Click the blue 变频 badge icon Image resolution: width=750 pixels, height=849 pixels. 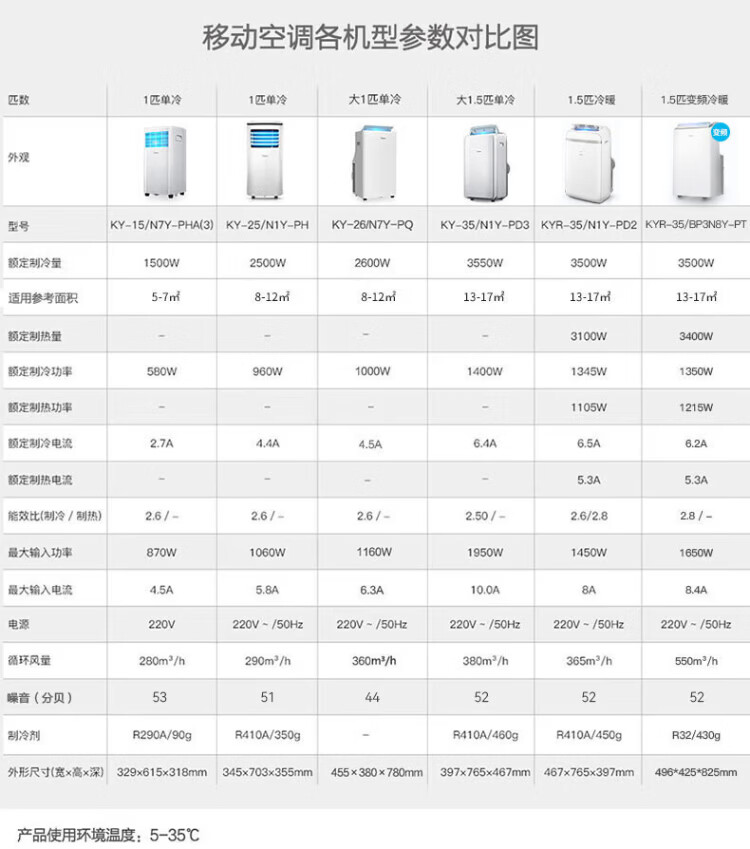[x=720, y=132]
